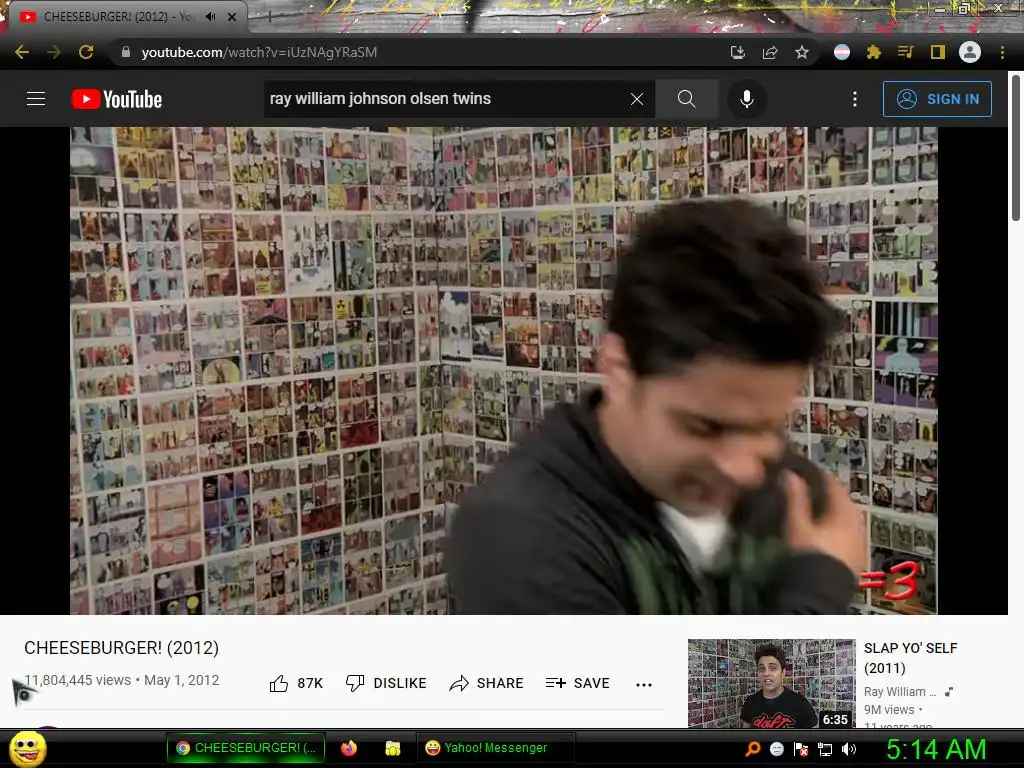Click the orange magnifier tray icon
Viewport: 1024px width, 768px height.
coord(752,749)
